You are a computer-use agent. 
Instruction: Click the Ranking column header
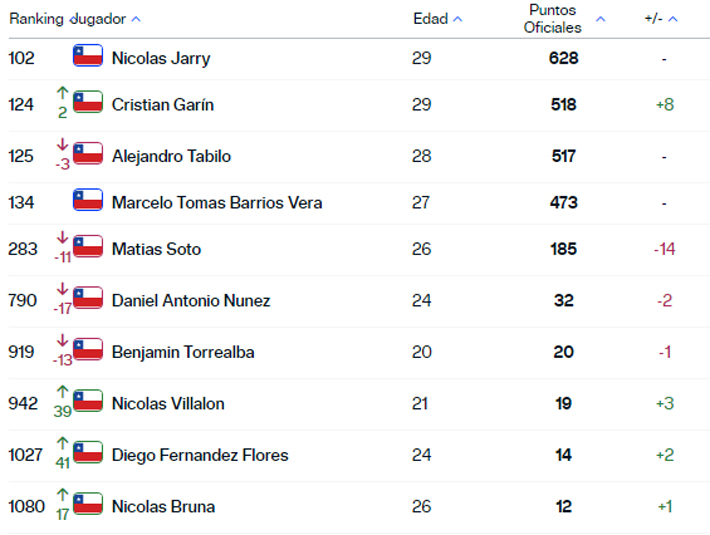click(36, 19)
